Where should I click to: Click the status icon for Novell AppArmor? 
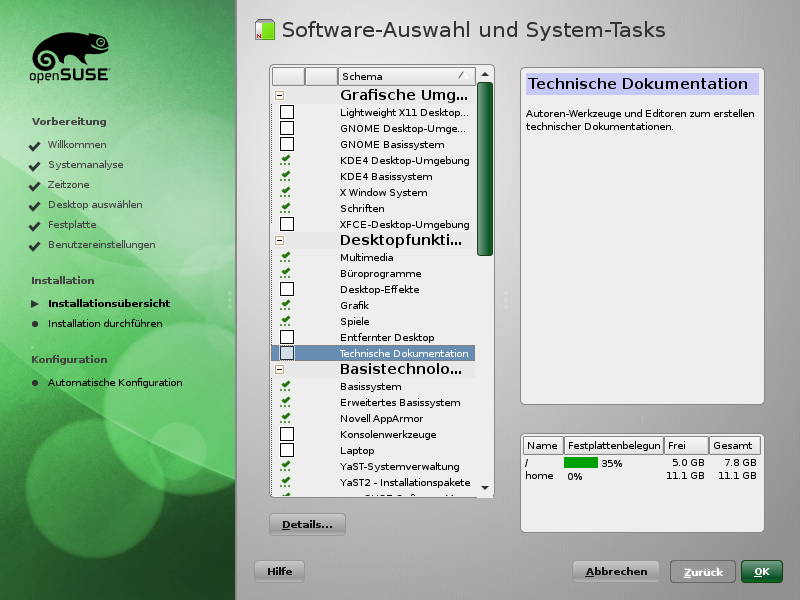(x=286, y=418)
